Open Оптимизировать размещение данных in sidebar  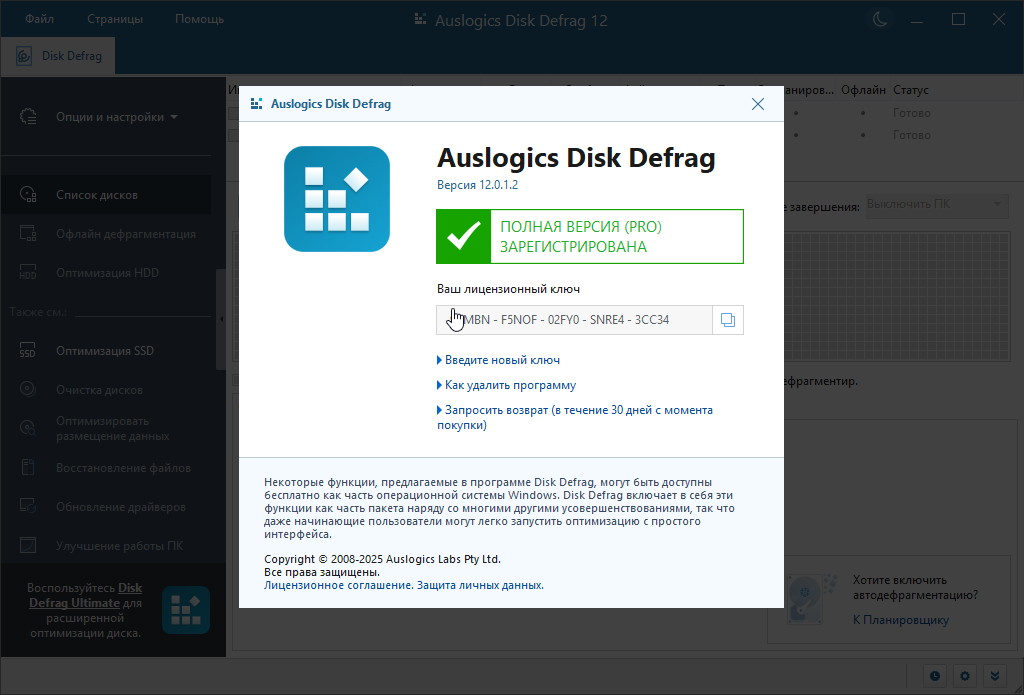[x=106, y=428]
